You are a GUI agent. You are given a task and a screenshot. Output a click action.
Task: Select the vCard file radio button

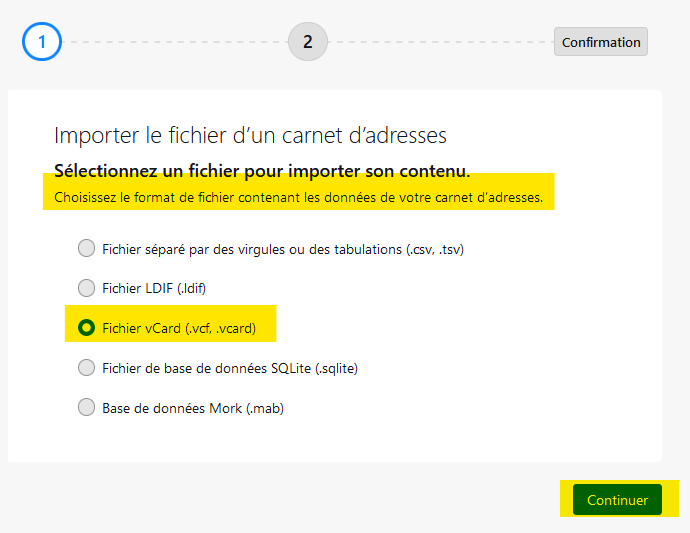(x=87, y=327)
